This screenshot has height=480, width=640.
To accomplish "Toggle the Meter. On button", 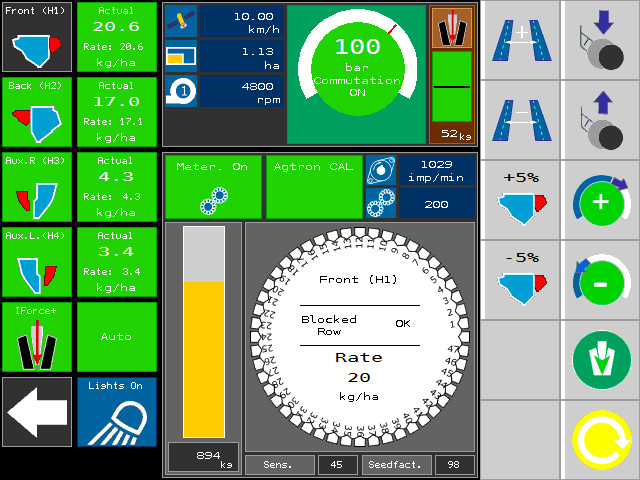I will tap(212, 186).
